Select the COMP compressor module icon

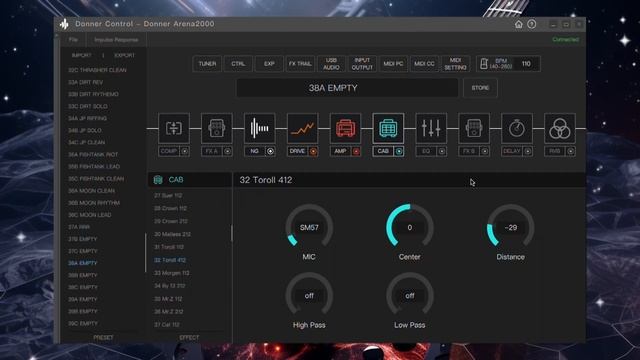[x=174, y=129]
